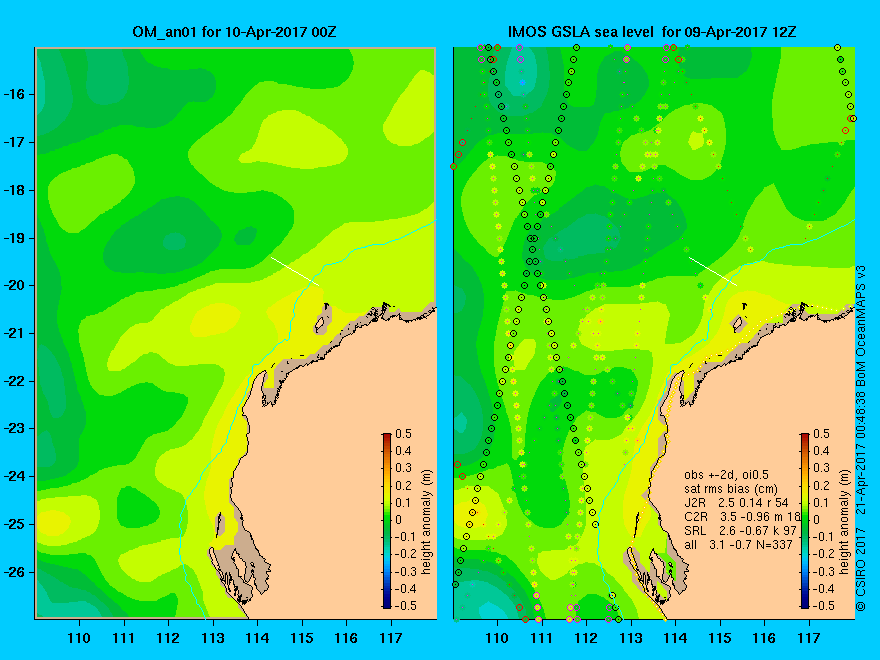Click the "height anomaly (m)" label in OM_an01 map
Viewport: 880px width, 660px height.
427,522
